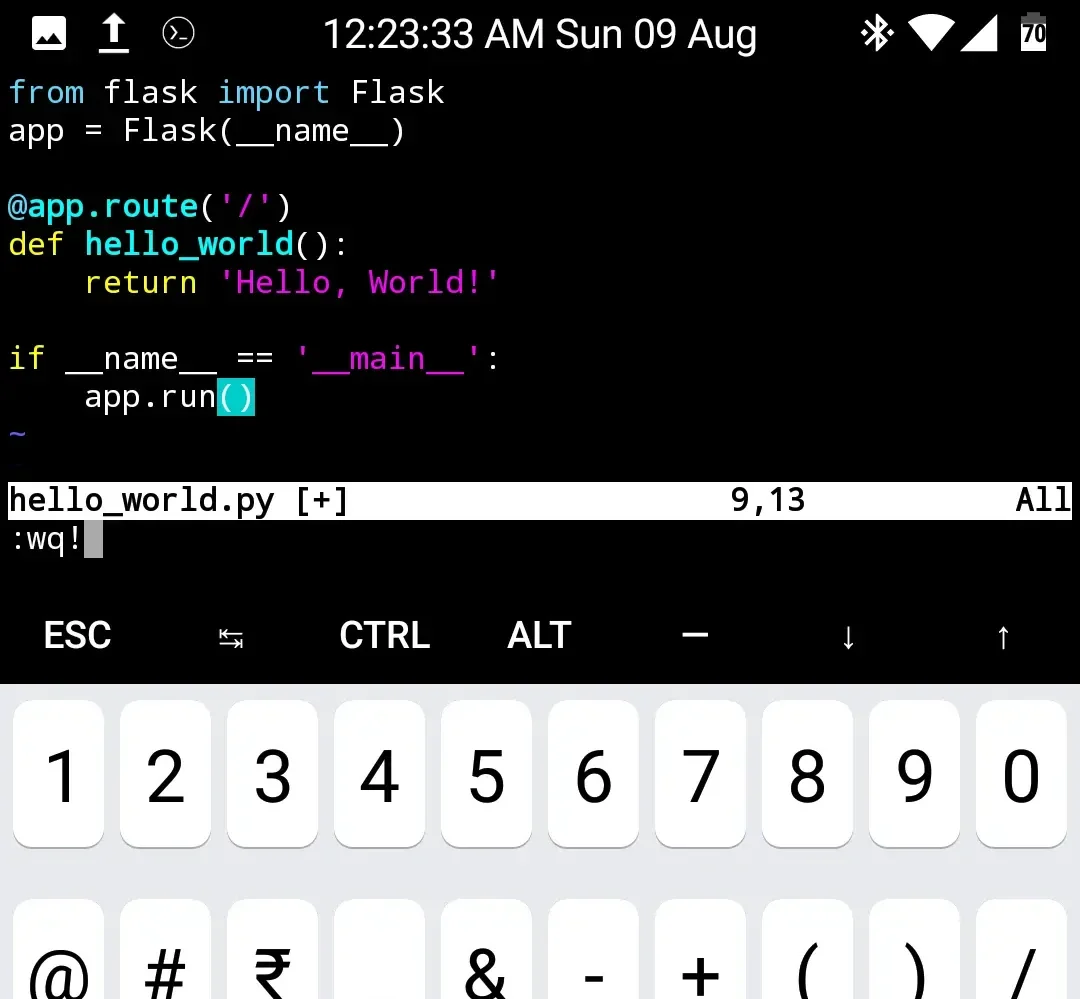Viewport: 1080px width, 999px height.
Task: Tap the Wi-Fi signal icon
Action: click(930, 33)
